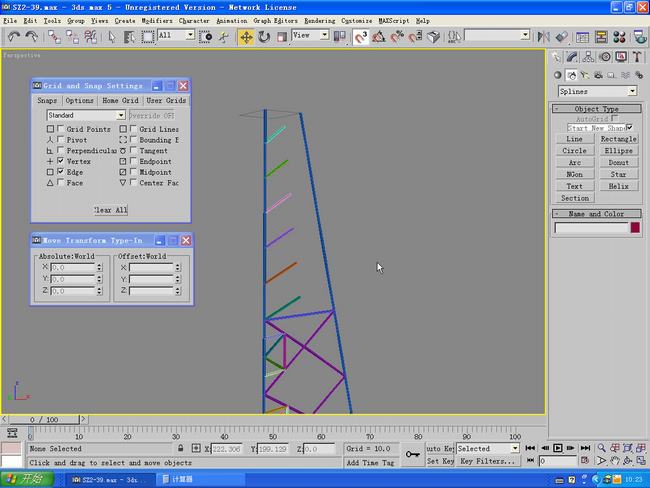This screenshot has width=650, height=488.
Task: Open the Modifiers menu
Action: point(157,21)
